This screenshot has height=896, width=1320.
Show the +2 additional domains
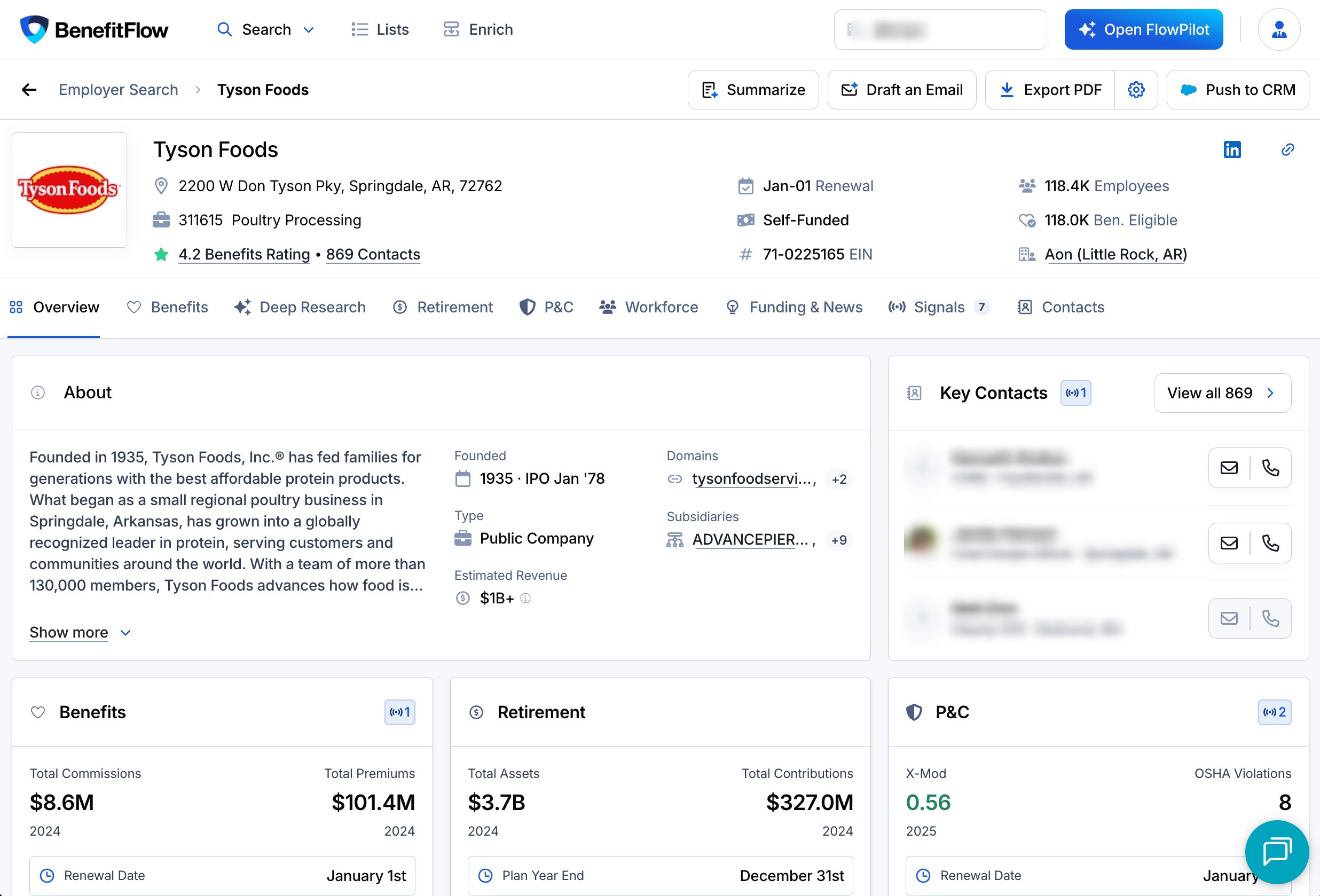[839, 479]
